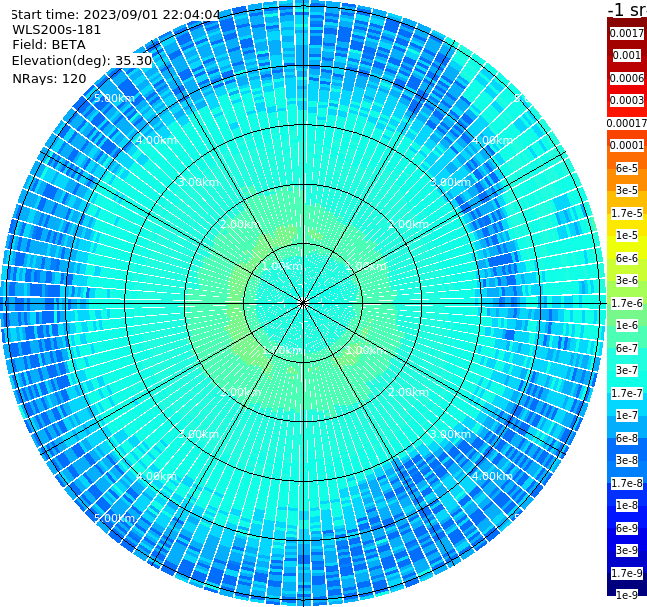Pick the 3e-7 colorbar value

pos(627,370)
